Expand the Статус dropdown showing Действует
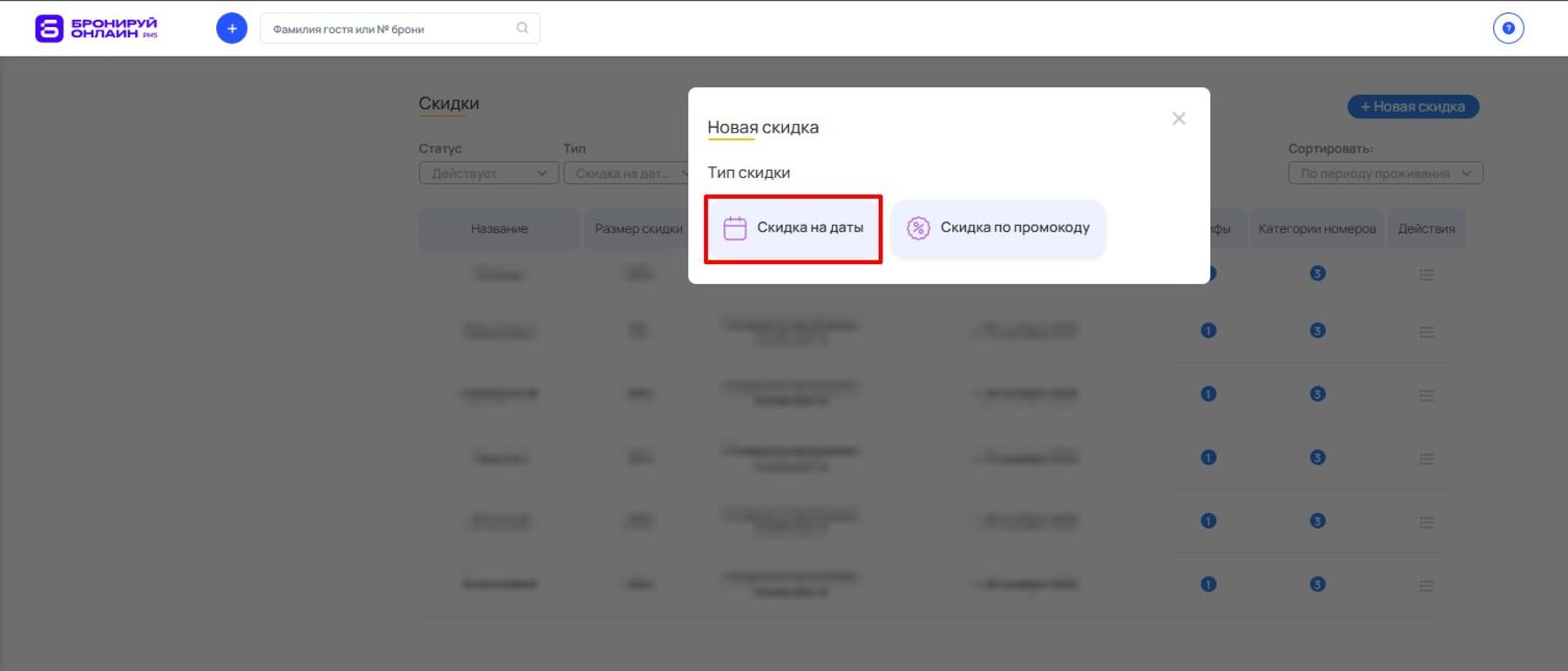The image size is (1568, 671). pyautogui.click(x=488, y=173)
